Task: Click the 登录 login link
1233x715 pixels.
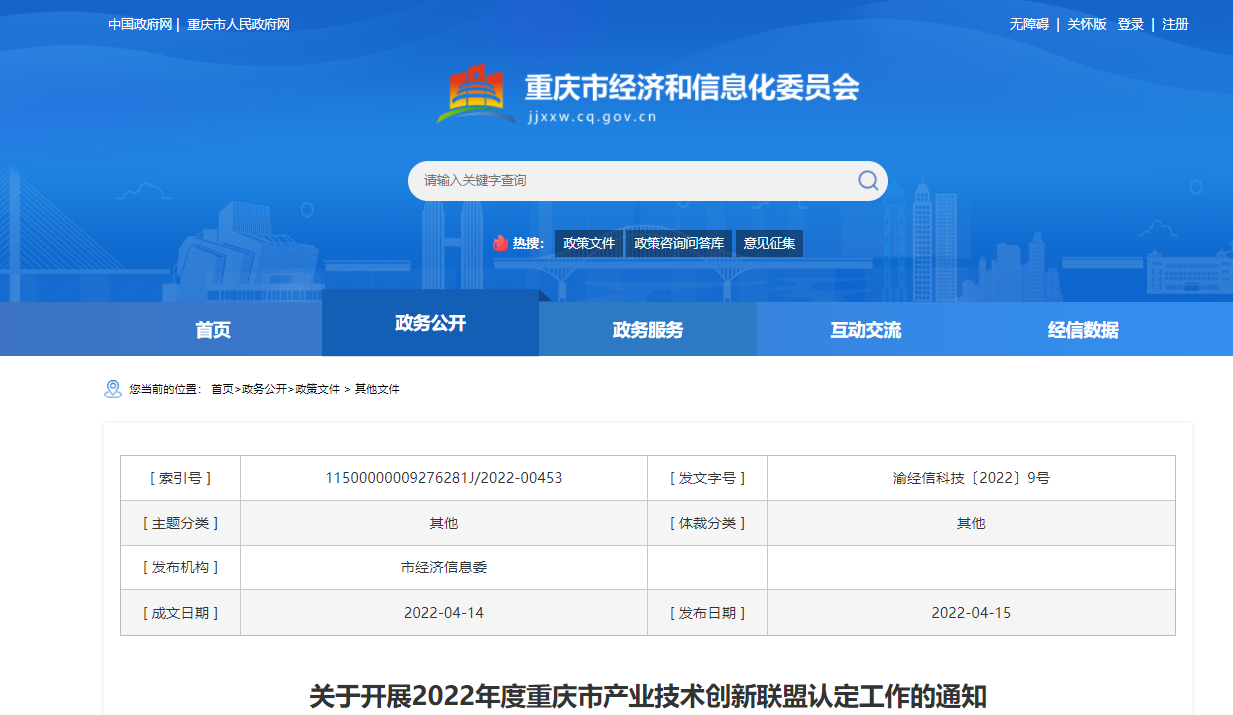Action: point(1131,24)
